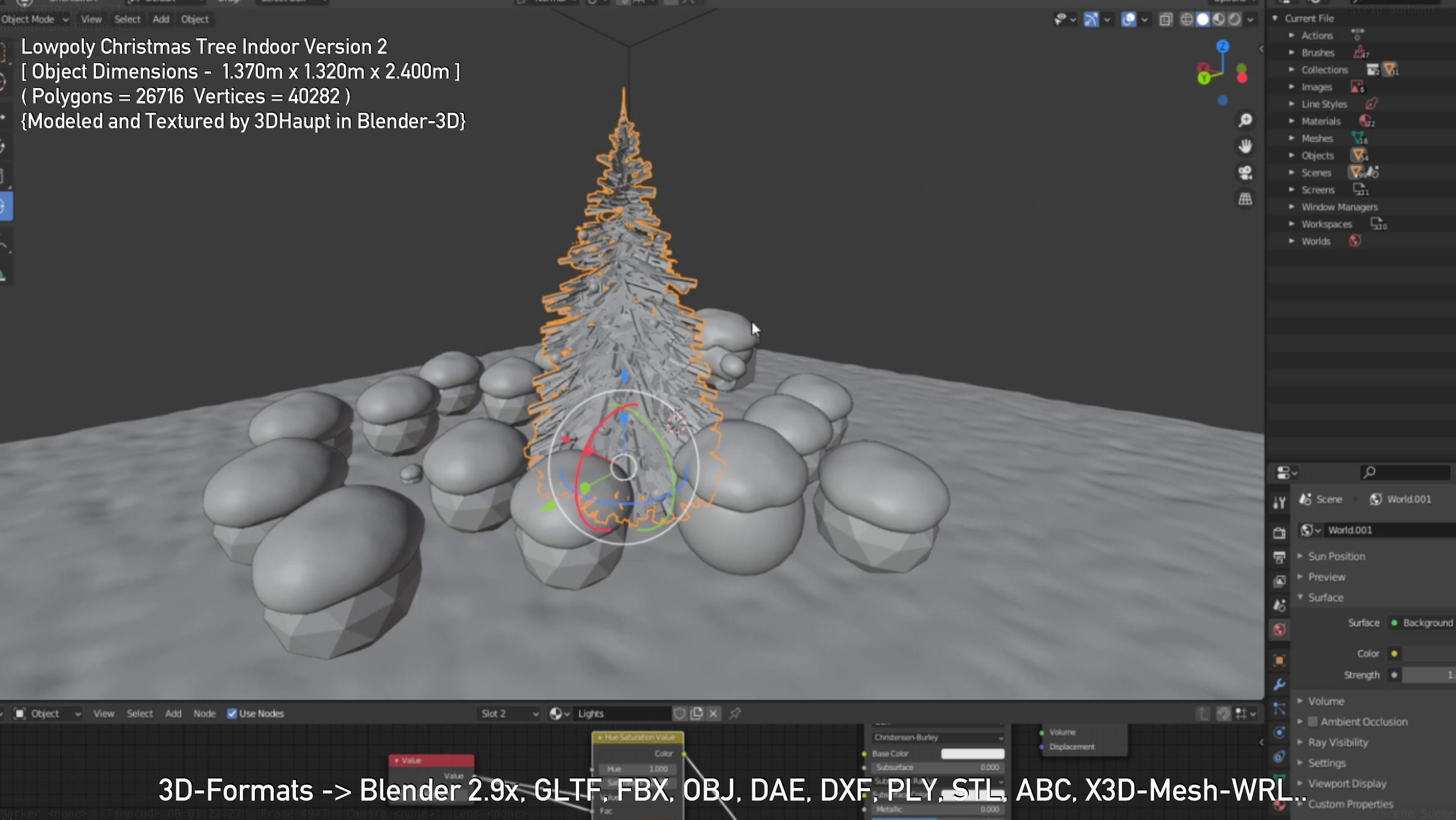This screenshot has height=820, width=1456.
Task: Open the shading options dropdown arrow
Action: click(x=1251, y=20)
